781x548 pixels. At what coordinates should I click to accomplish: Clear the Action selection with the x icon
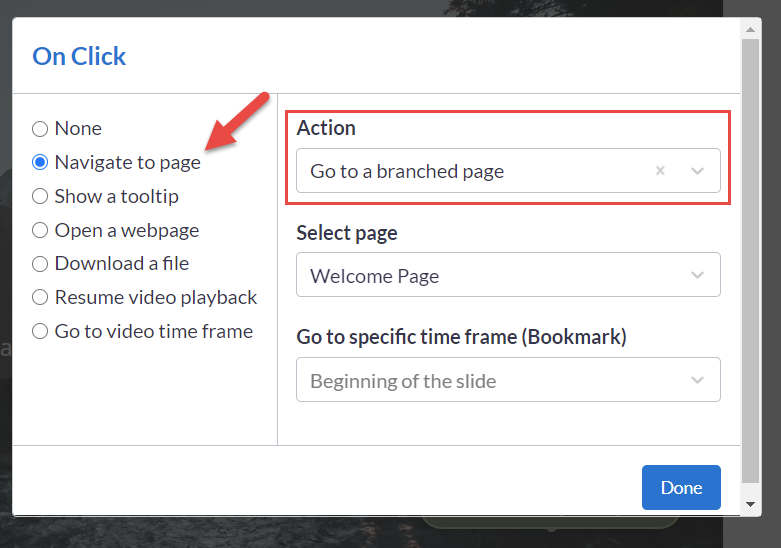(x=660, y=171)
